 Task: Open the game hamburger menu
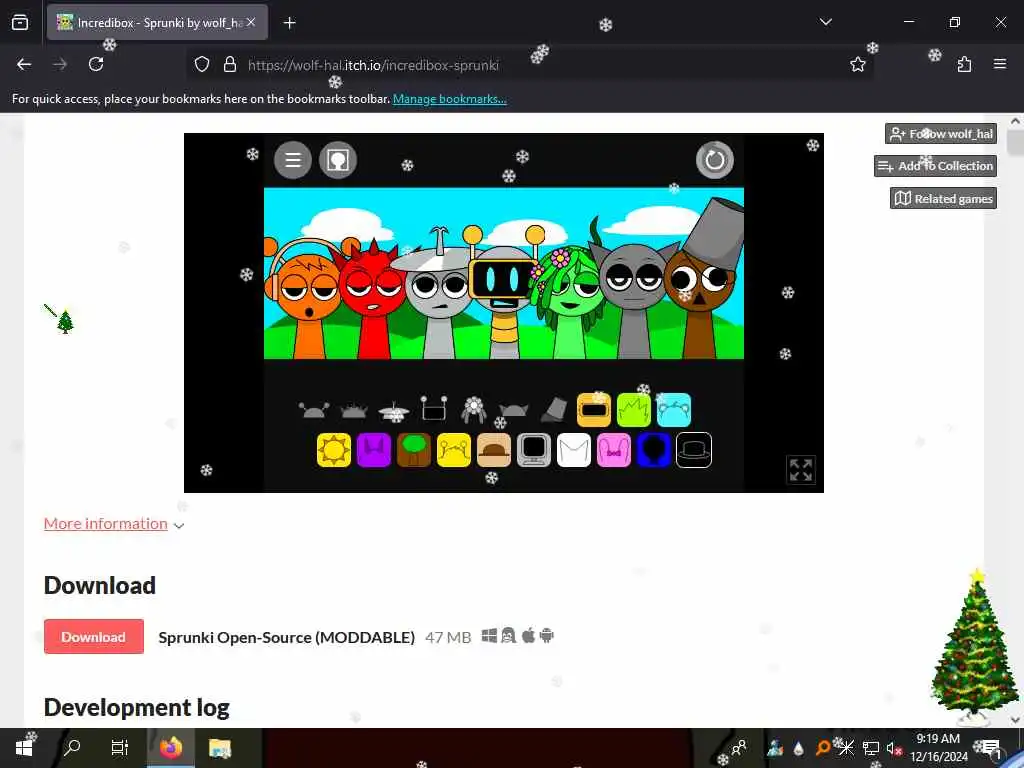coord(293,160)
